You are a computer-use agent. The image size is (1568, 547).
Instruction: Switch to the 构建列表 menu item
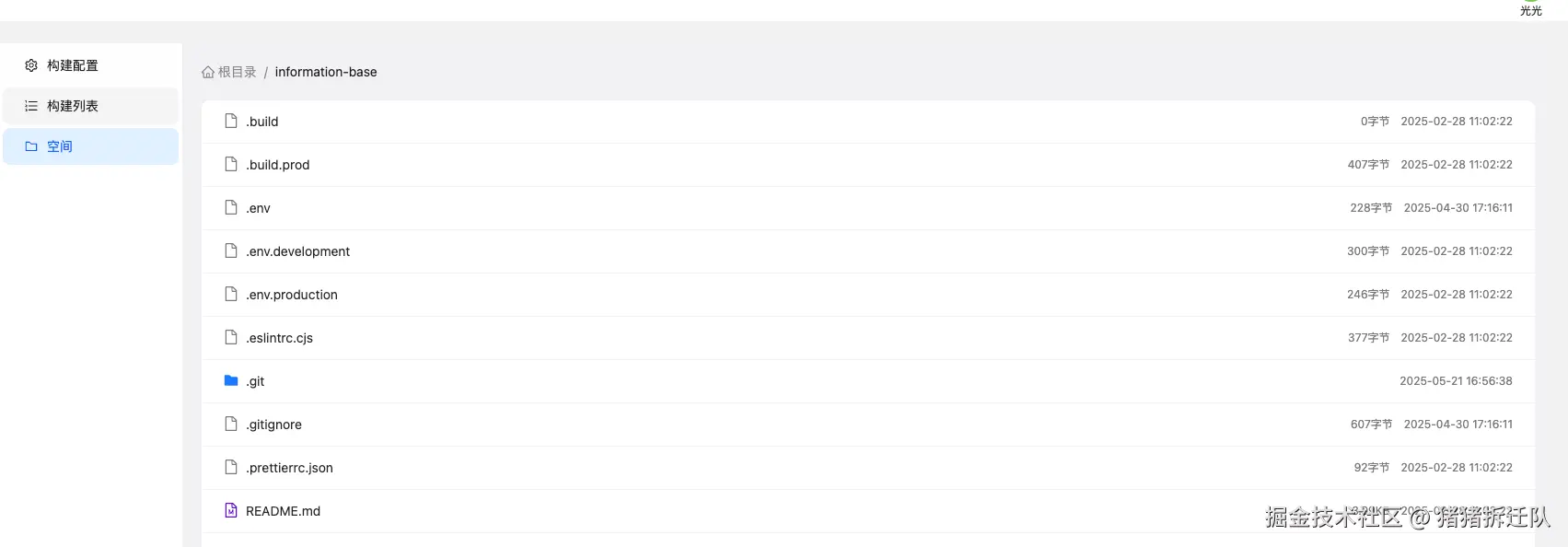(73, 106)
